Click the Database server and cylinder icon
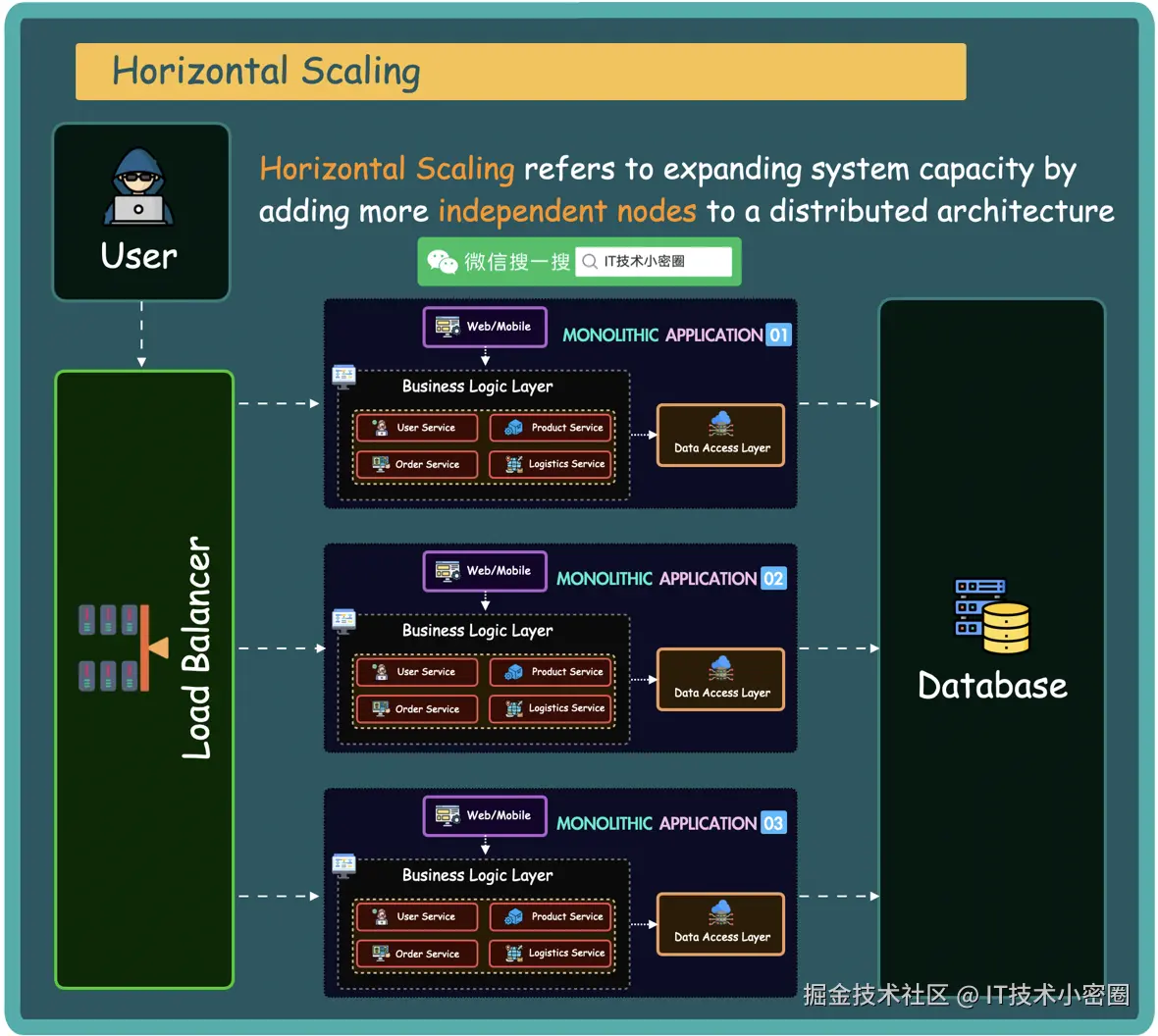Image resolution: width=1158 pixels, height=1036 pixels. coord(992,616)
